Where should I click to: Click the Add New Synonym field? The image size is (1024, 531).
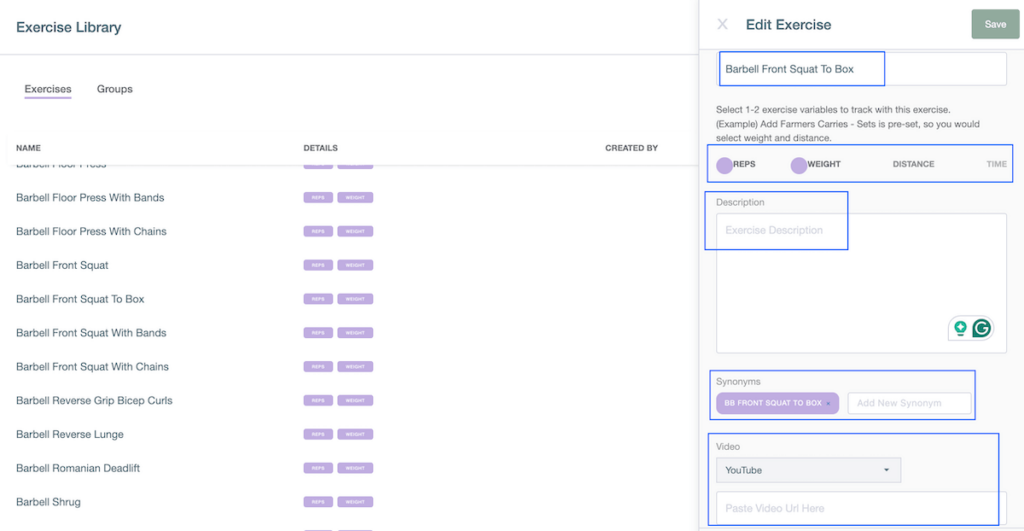[909, 403]
